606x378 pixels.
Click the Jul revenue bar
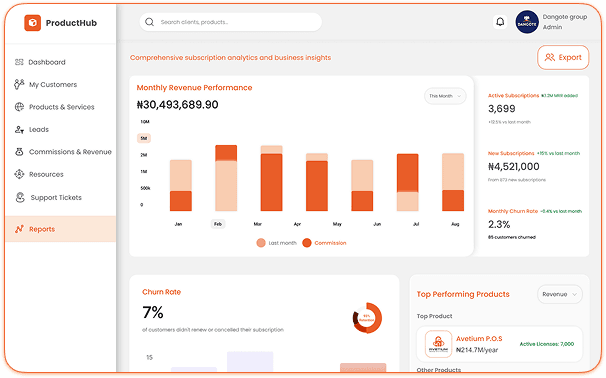(408, 182)
